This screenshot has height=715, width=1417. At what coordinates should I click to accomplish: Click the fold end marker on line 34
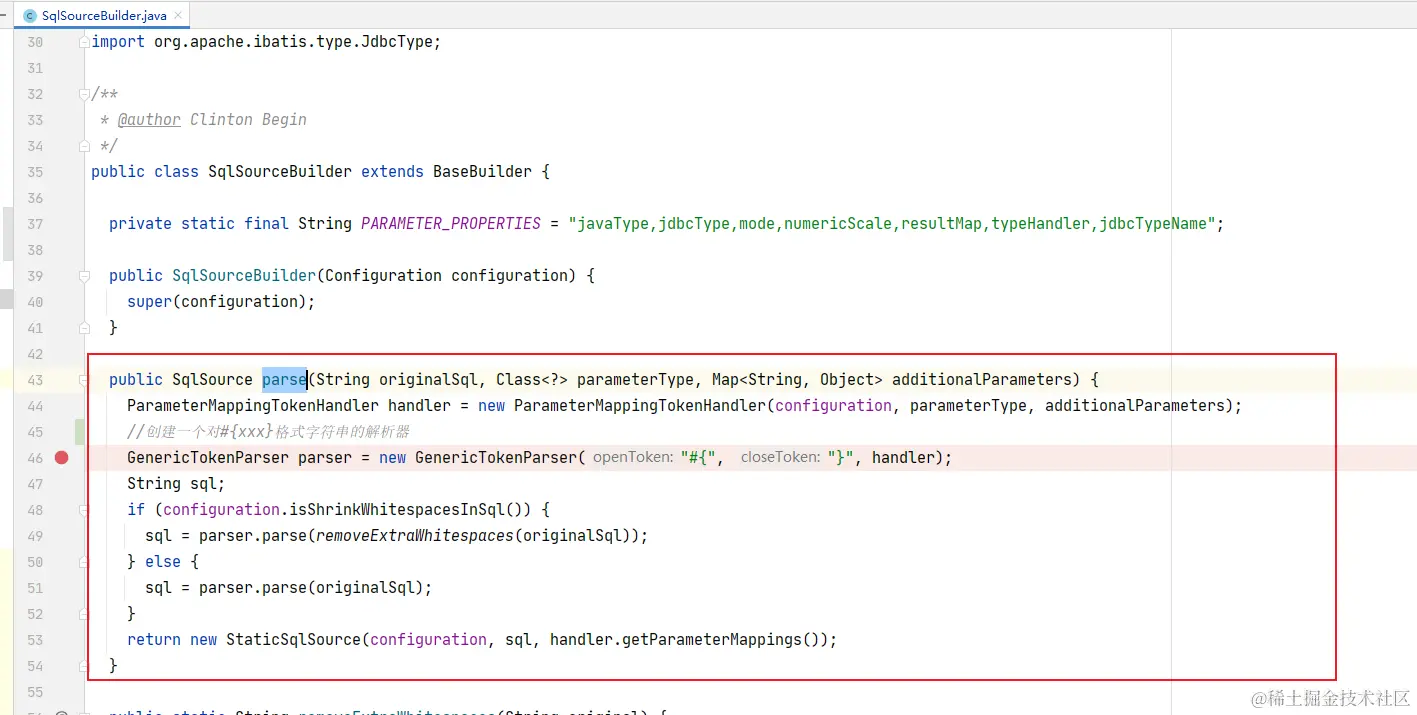click(x=84, y=146)
